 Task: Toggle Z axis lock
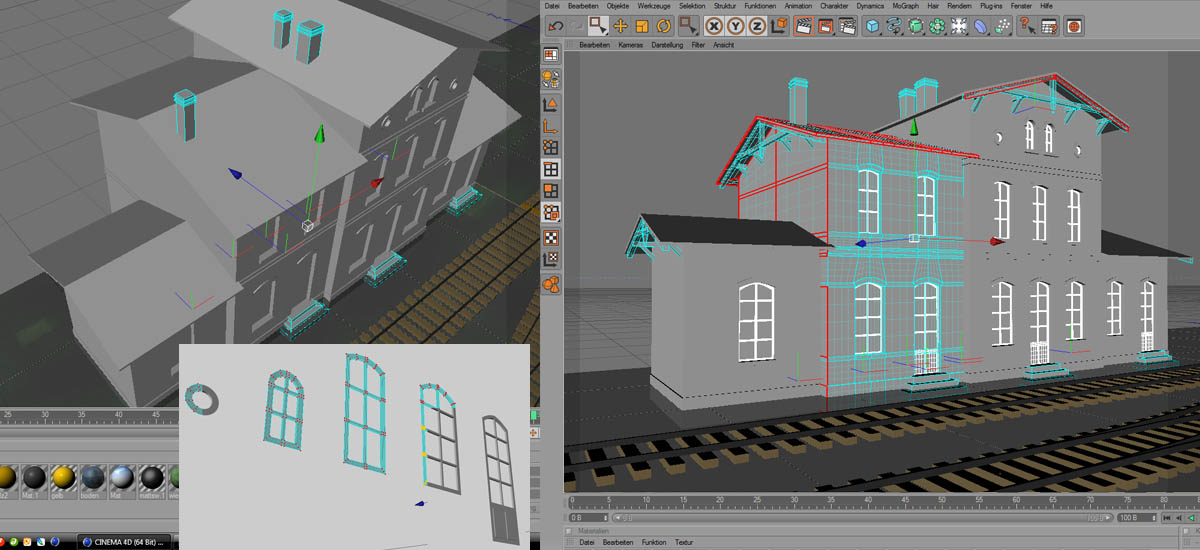coord(759,26)
